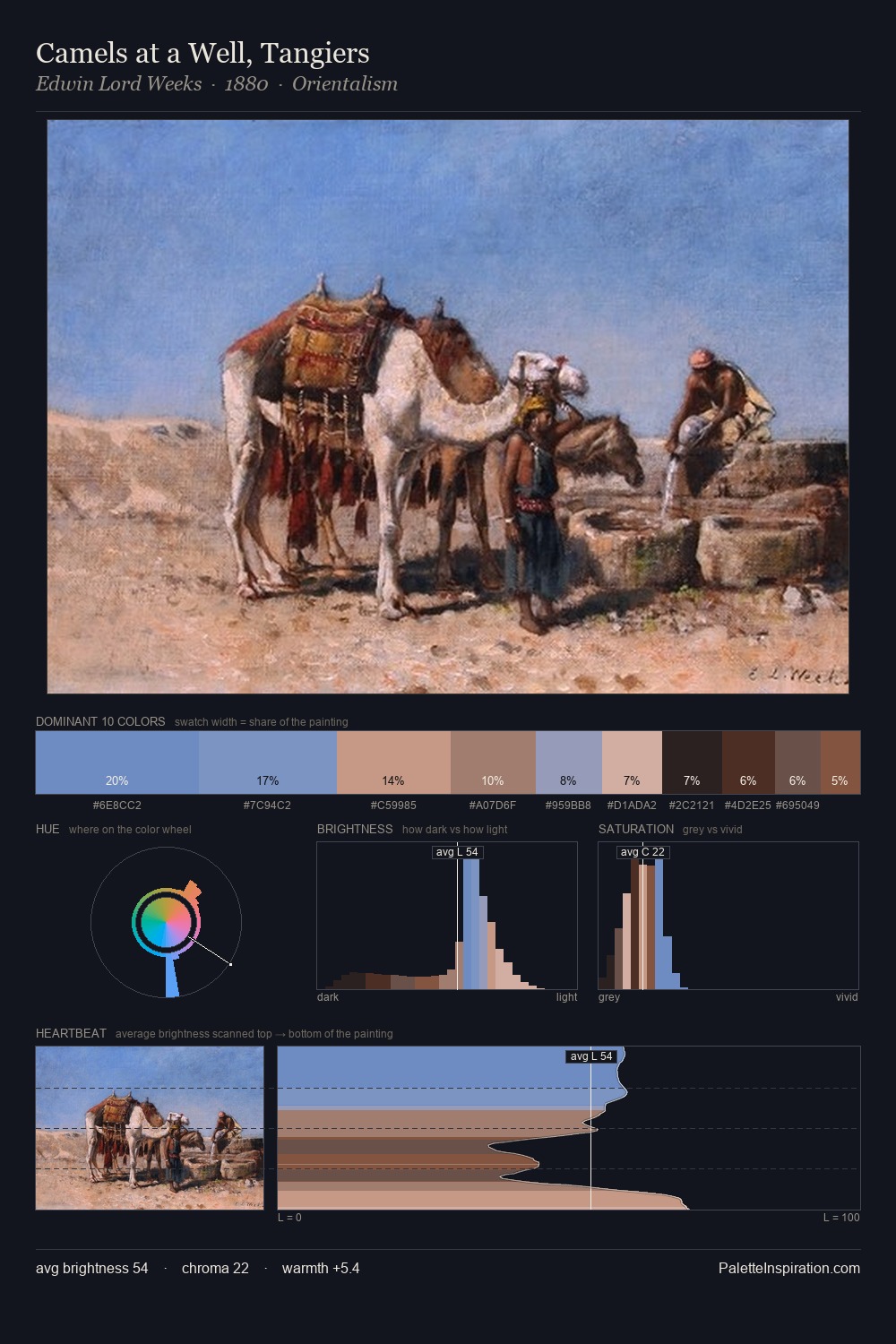Image resolution: width=896 pixels, height=1344 pixels.
Task: Click the hex code #7C94C2
Action: click(267, 806)
